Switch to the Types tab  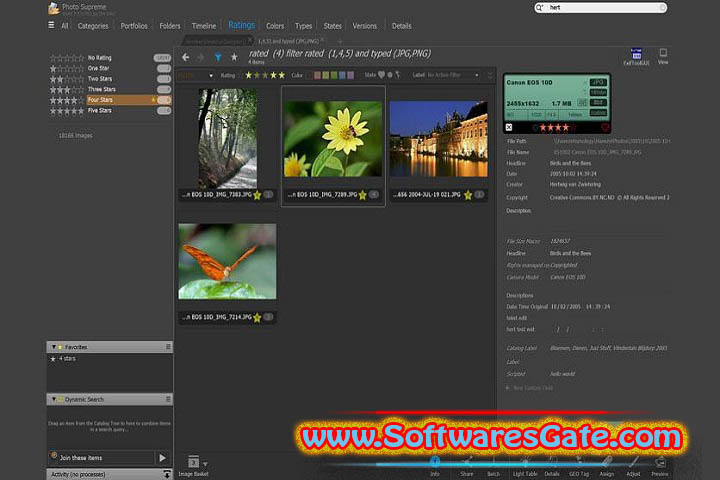point(304,26)
